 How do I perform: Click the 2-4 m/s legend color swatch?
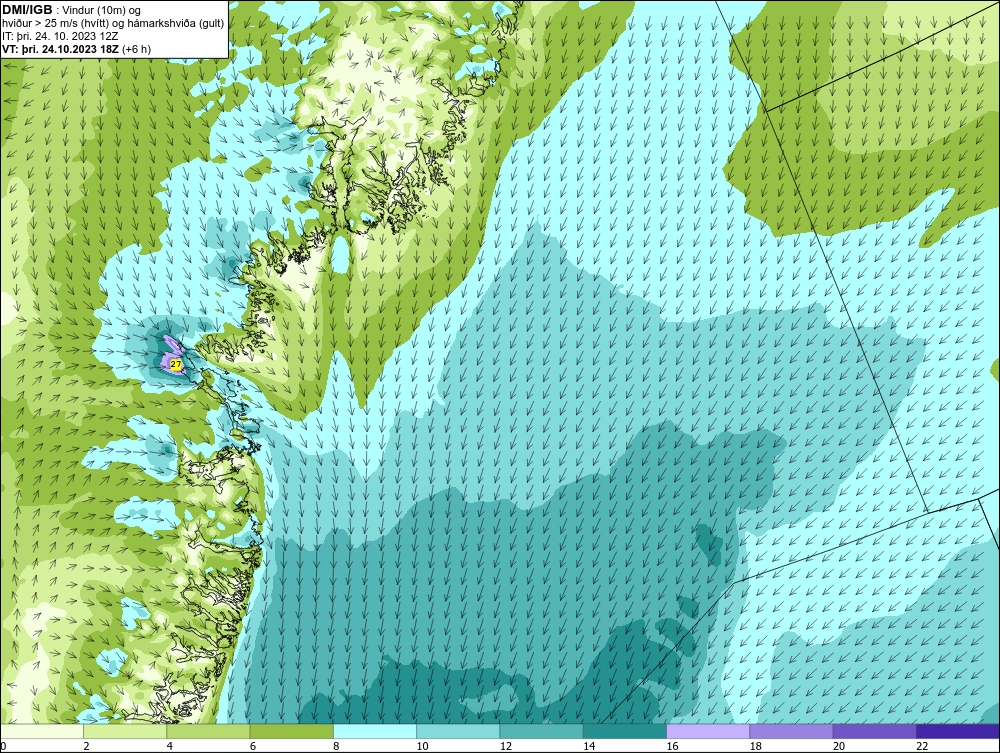click(x=125, y=731)
